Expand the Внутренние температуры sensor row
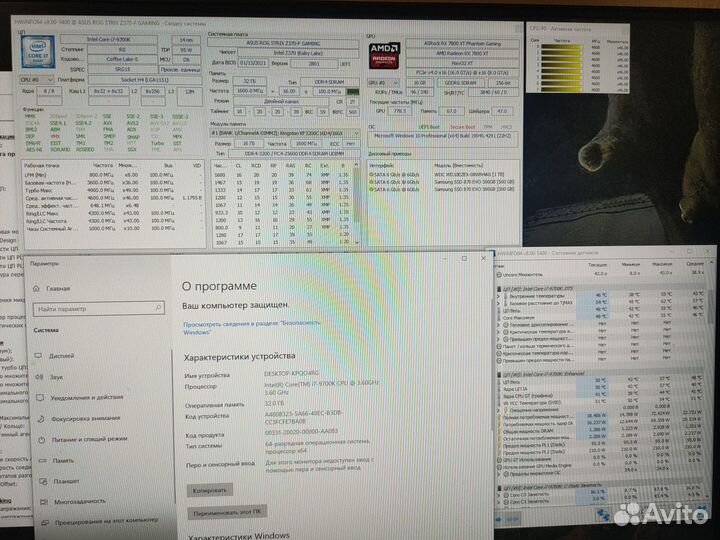720x540 pixels. click(x=498, y=296)
